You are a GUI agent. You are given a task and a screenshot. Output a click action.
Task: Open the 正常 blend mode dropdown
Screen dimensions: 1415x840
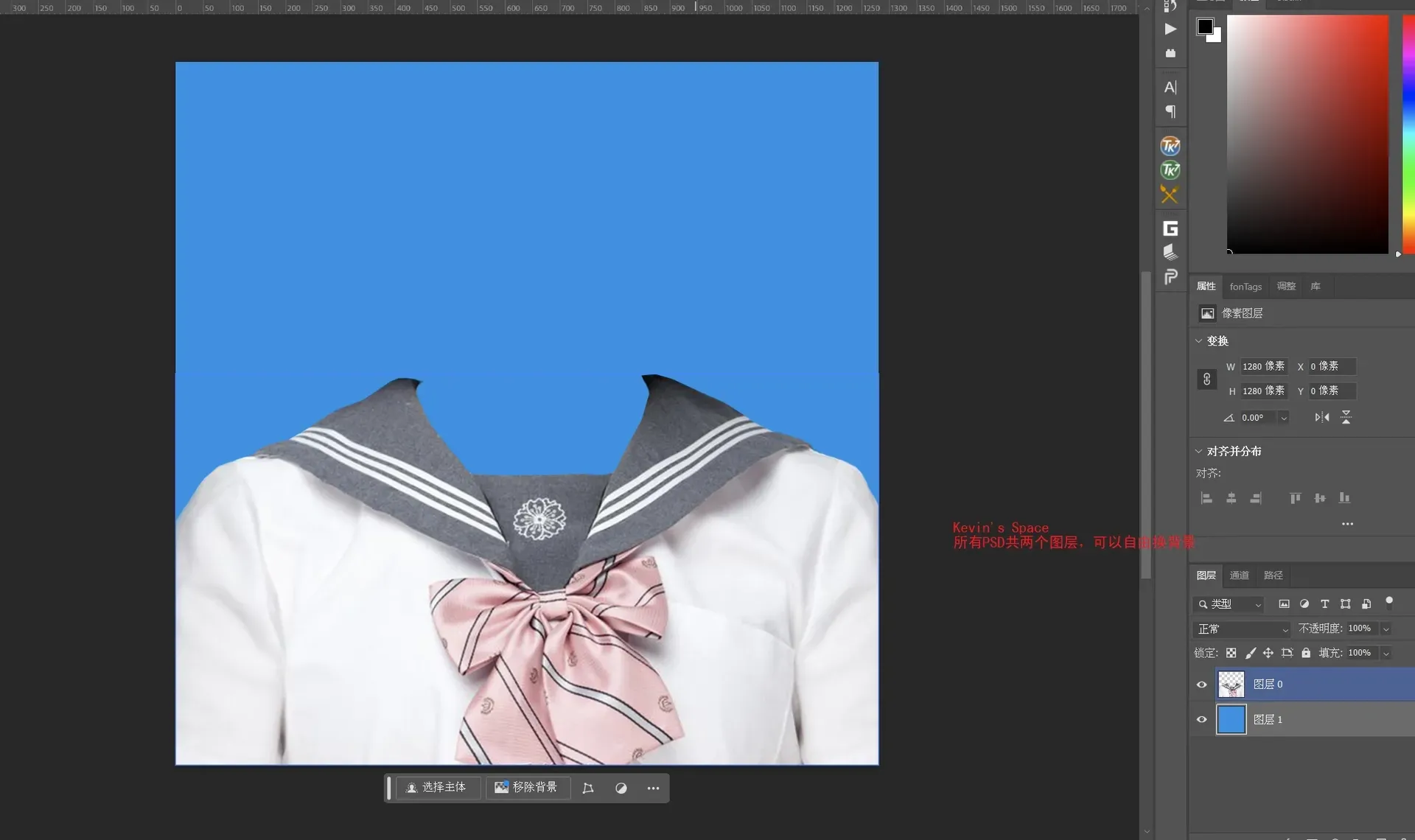click(1242, 629)
